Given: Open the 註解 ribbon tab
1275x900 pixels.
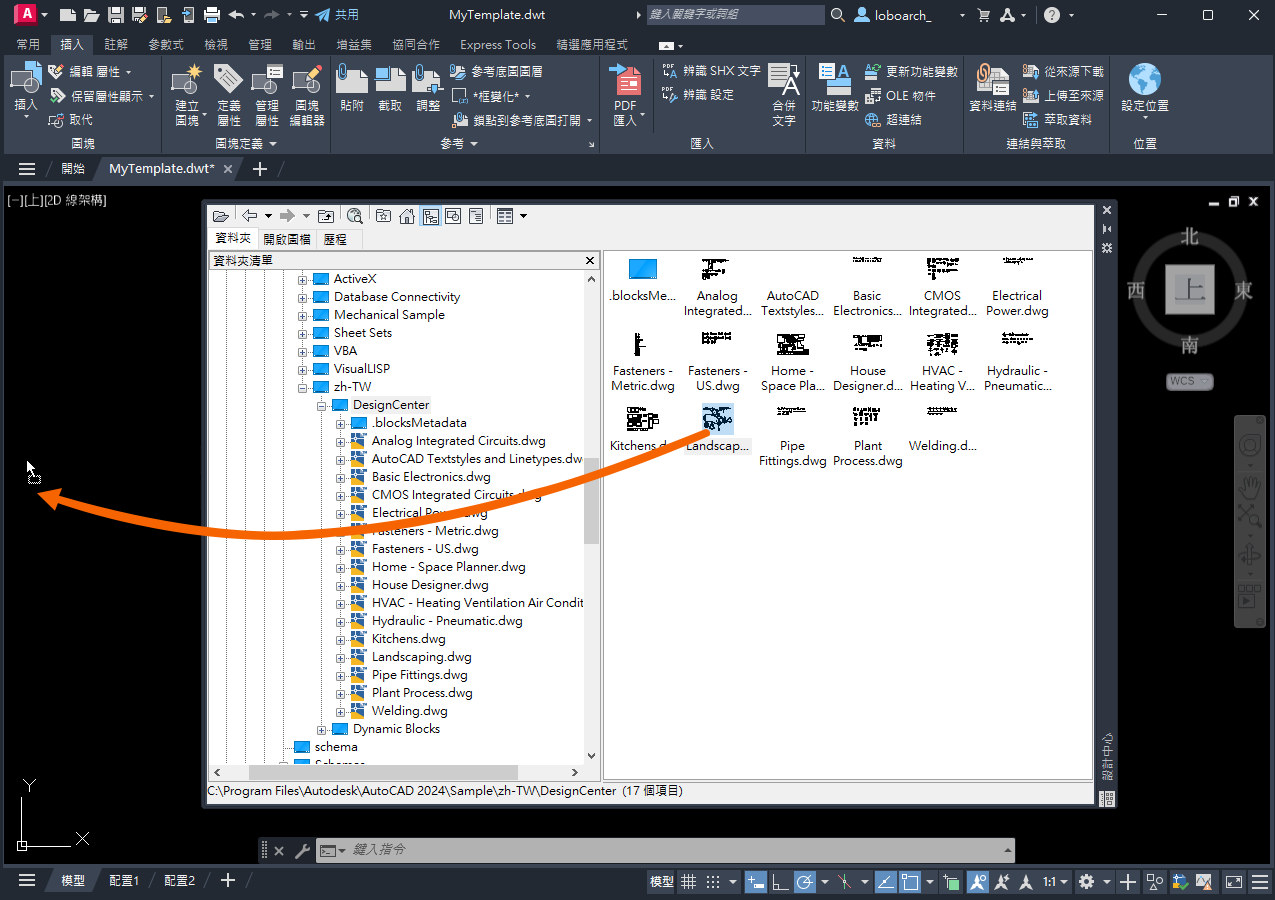Looking at the screenshot, I should tap(116, 45).
